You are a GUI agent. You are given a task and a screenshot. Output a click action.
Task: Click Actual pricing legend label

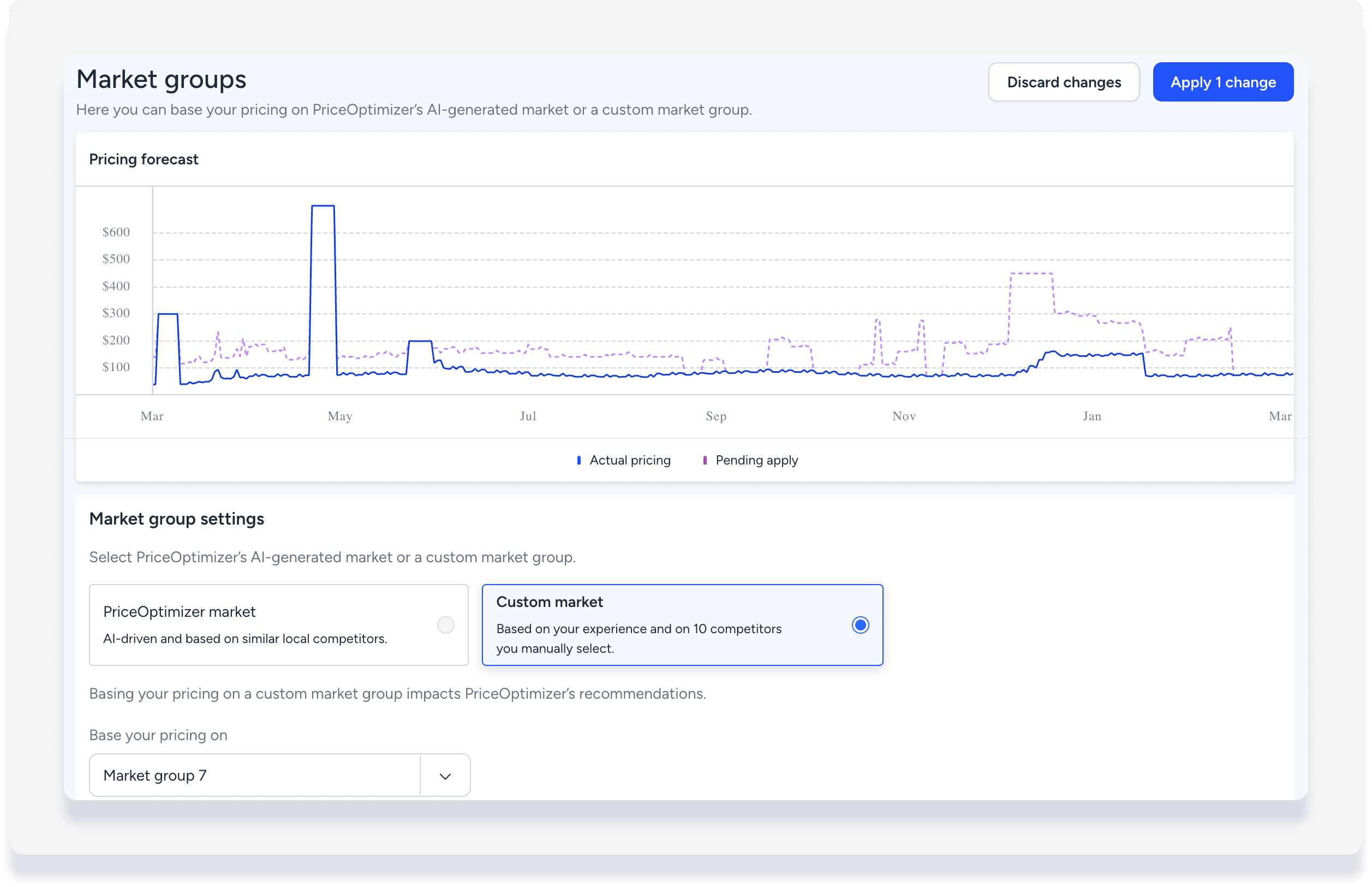click(630, 460)
